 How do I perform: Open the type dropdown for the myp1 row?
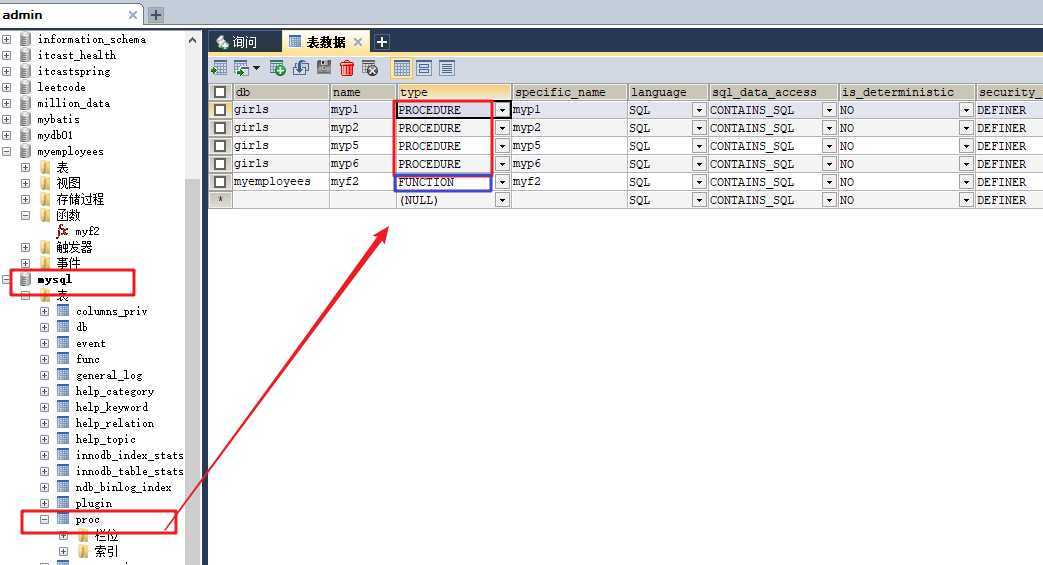[x=502, y=110]
